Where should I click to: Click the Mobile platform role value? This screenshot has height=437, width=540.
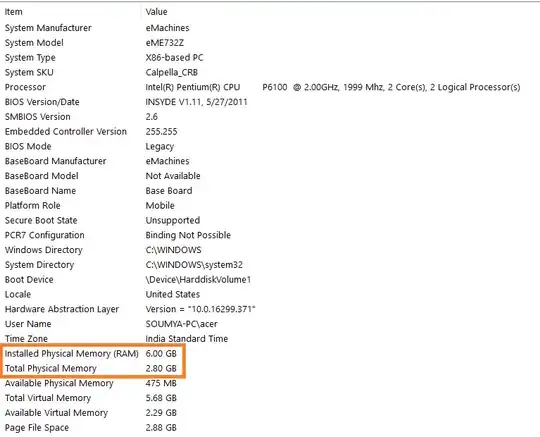pyautogui.click(x=160, y=206)
